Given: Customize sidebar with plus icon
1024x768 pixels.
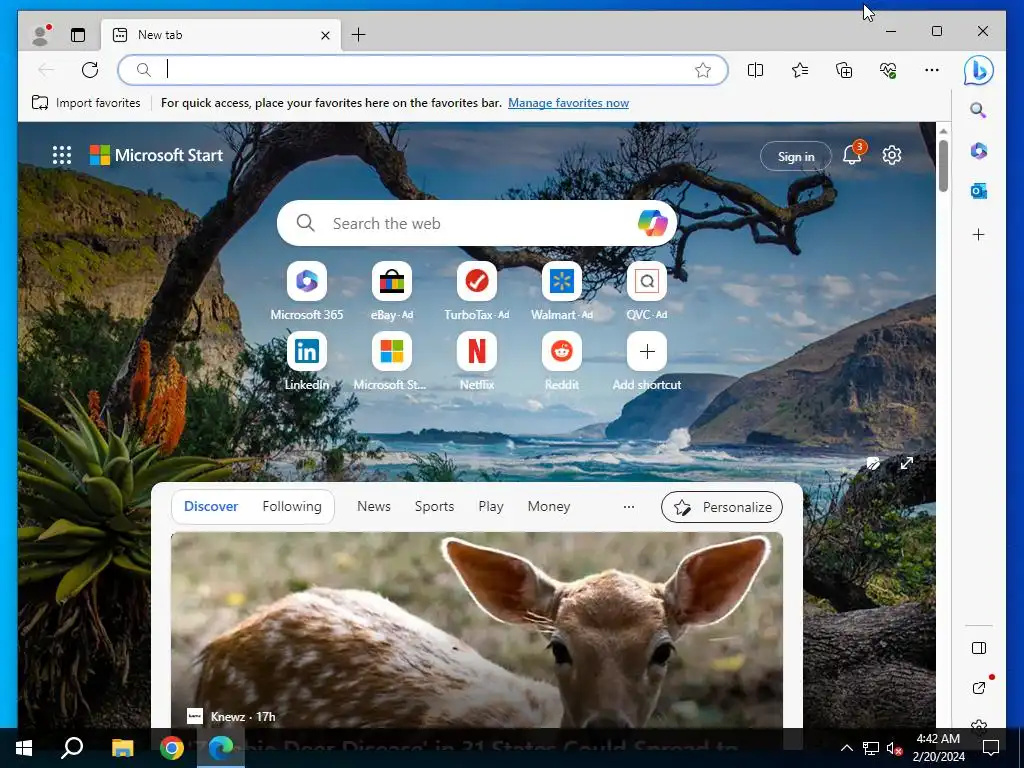Looking at the screenshot, I should point(978,234).
